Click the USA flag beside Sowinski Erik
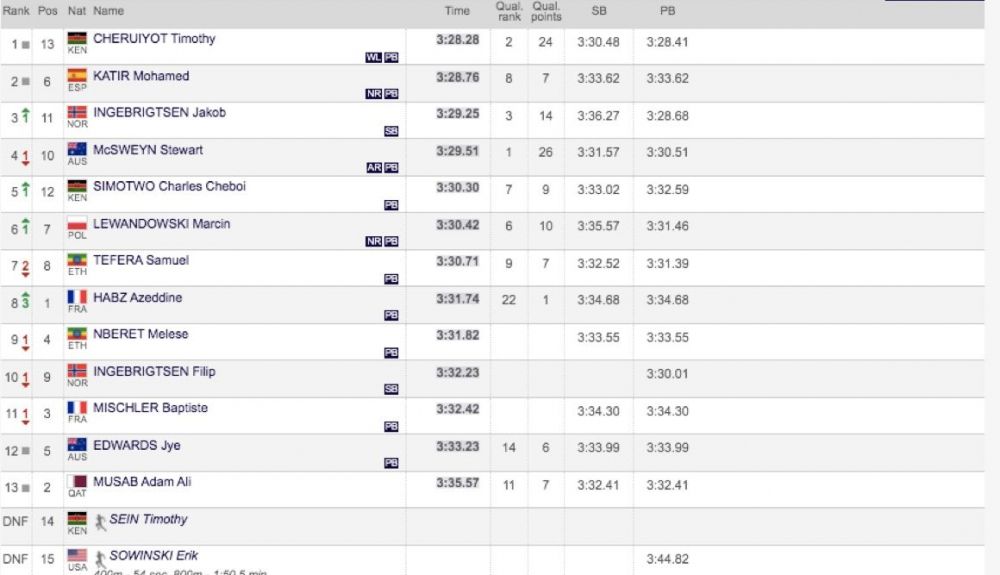Viewport: 1000px width, 575px height. click(x=77, y=555)
